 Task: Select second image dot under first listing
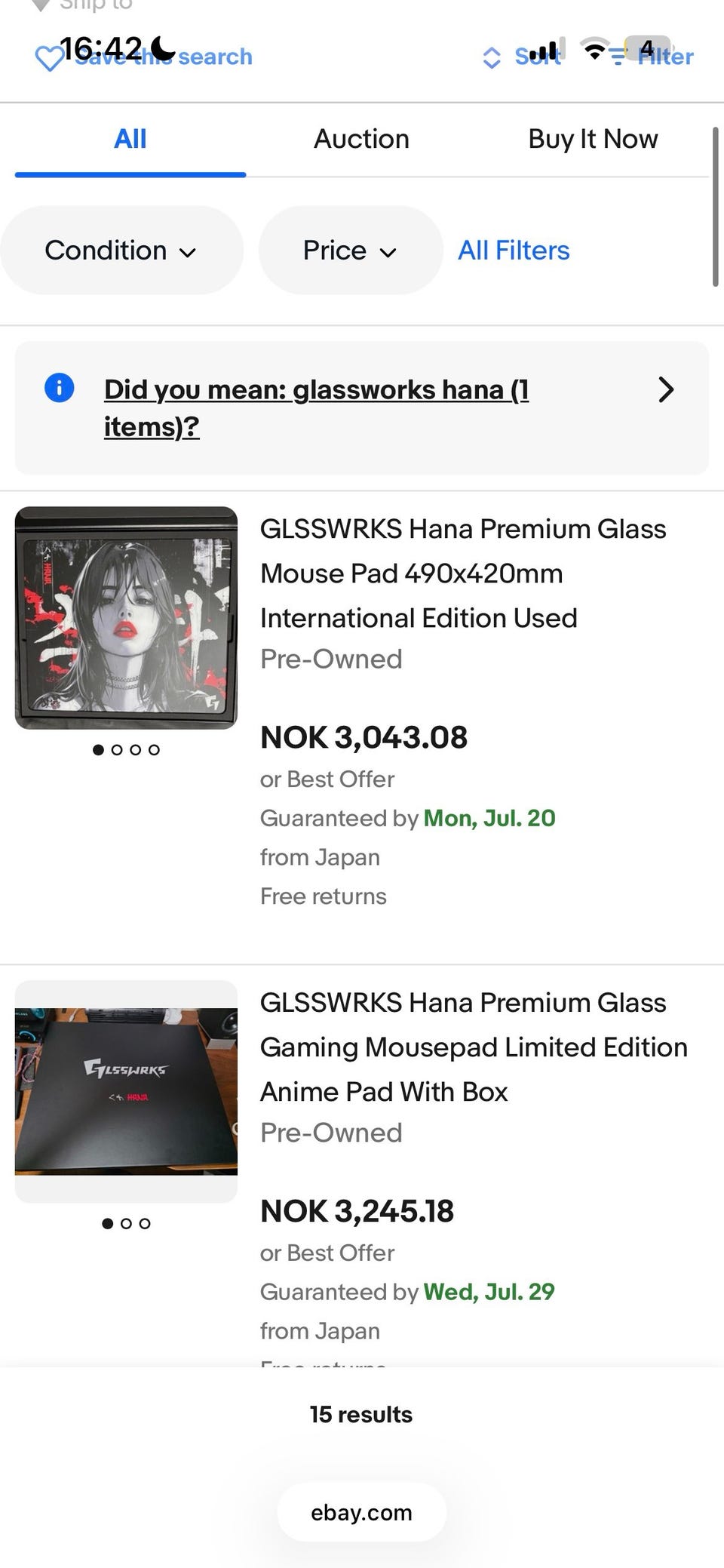pyautogui.click(x=117, y=749)
